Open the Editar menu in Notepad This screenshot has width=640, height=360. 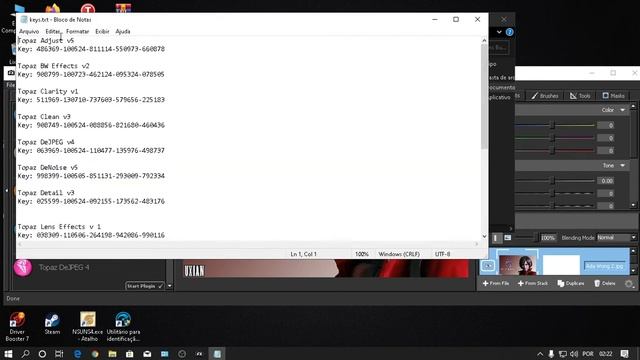[52, 31]
